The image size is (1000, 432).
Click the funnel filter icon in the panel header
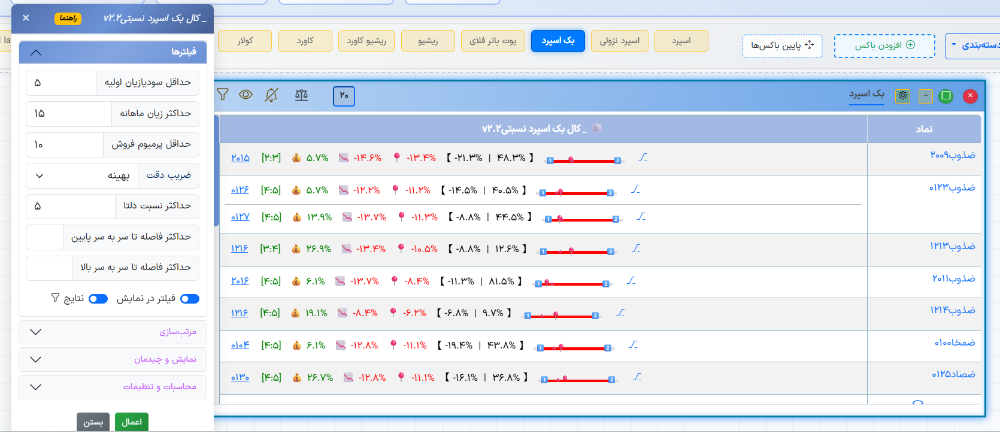tap(222, 95)
